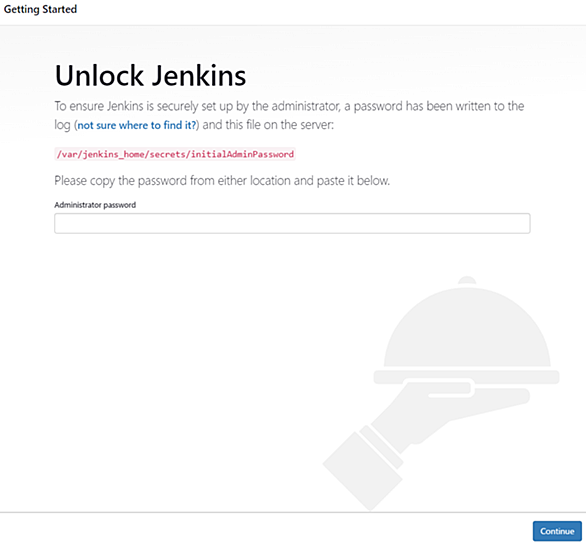Select the word Unlock in the heading
This screenshot has width=586, height=546.
click(99, 75)
